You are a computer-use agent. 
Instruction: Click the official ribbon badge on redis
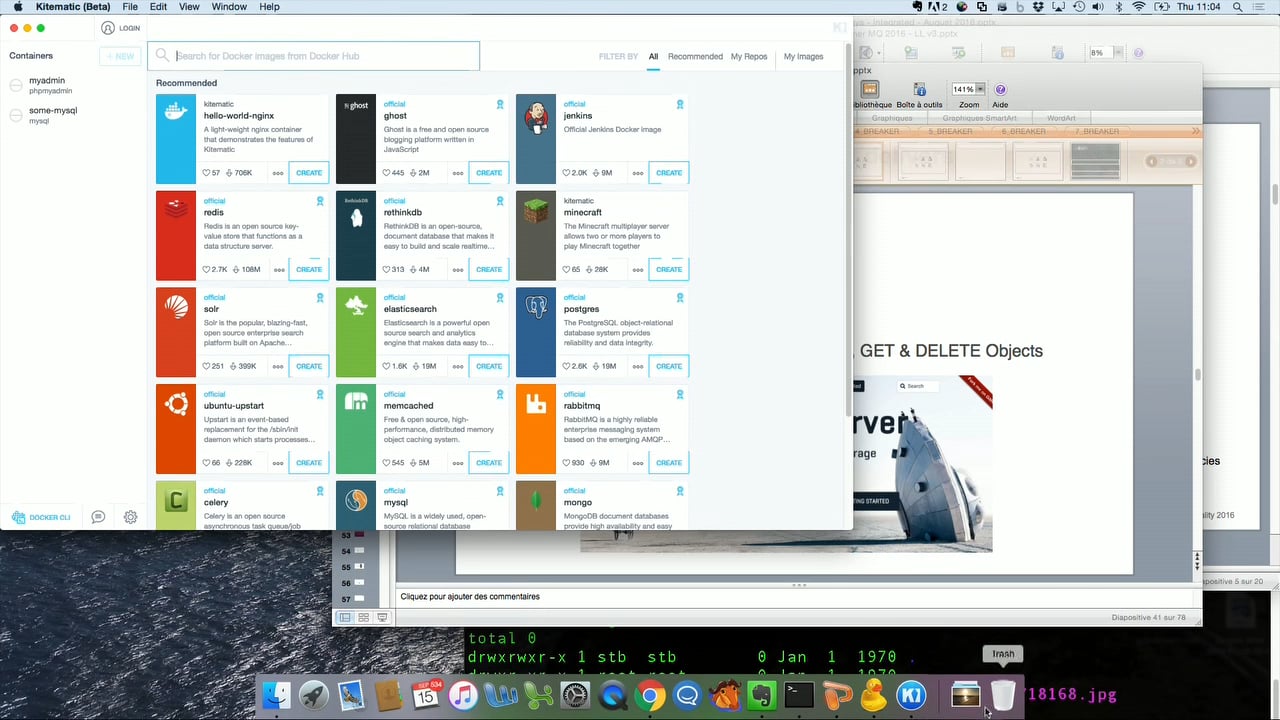coord(320,201)
